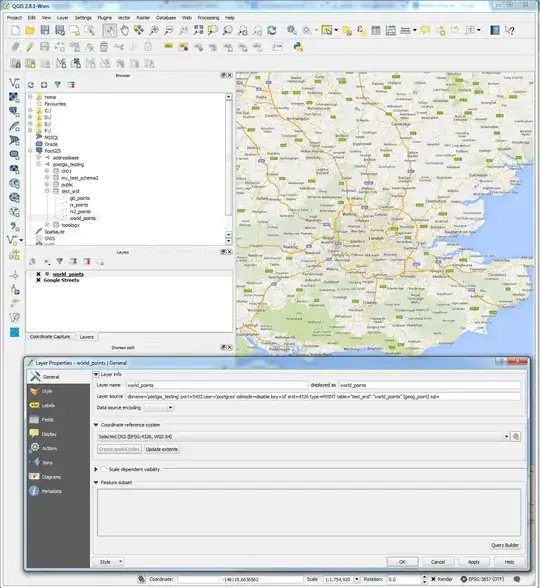Image resolution: width=540 pixels, height=588 pixels.
Task: Expand the Scale dependent visibility section
Action: 96,469
